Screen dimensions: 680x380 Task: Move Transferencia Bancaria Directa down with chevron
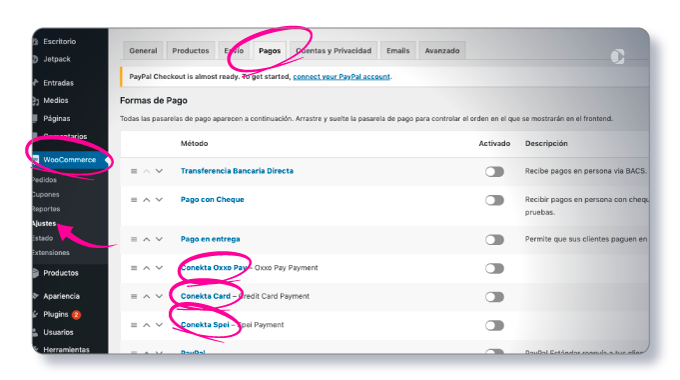[159, 171]
